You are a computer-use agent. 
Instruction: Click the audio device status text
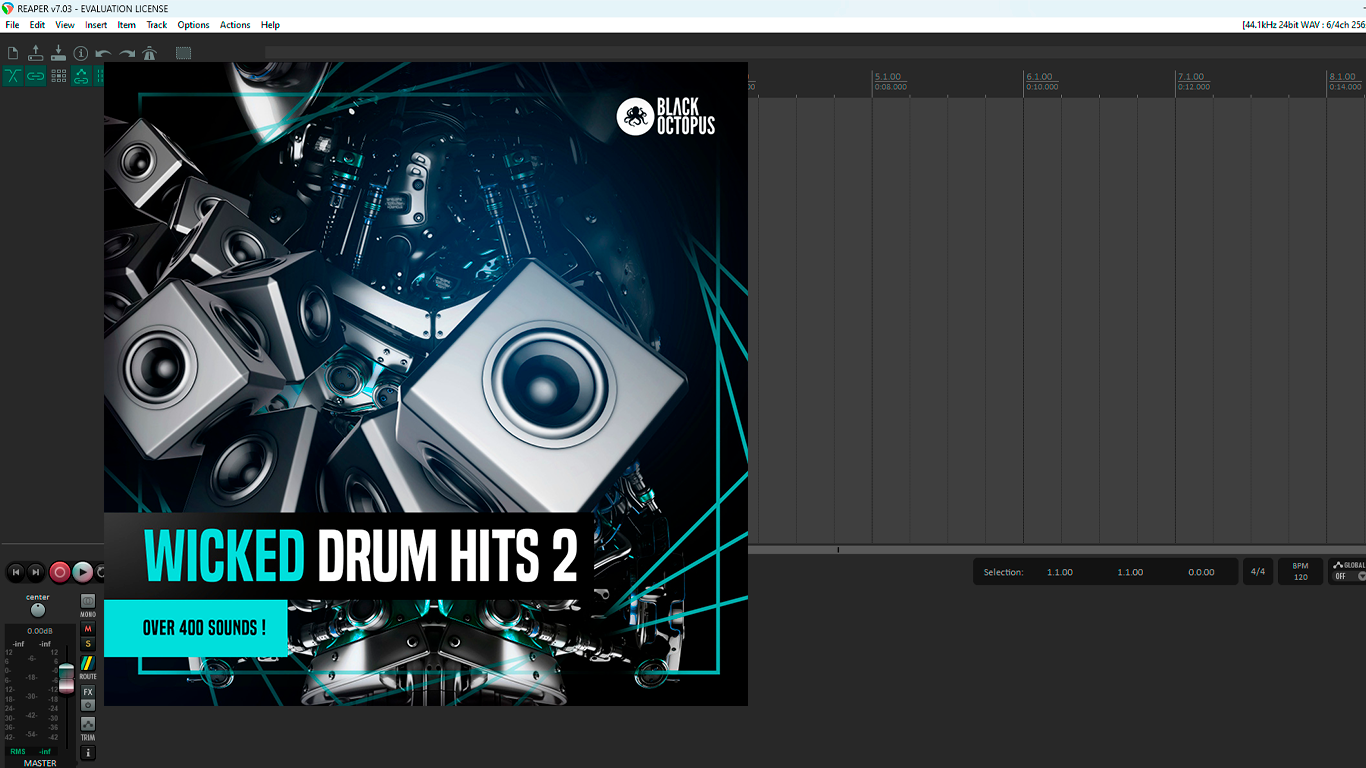point(1303,25)
